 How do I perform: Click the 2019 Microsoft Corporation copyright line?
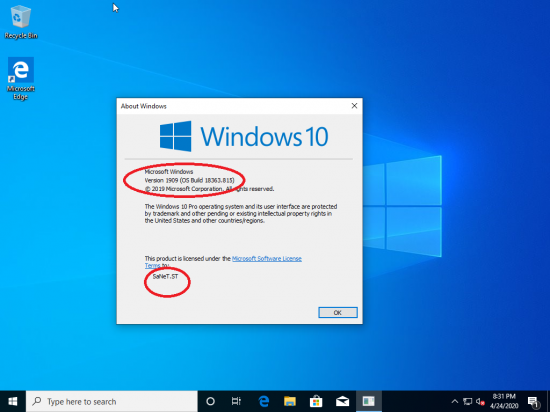tap(209, 189)
